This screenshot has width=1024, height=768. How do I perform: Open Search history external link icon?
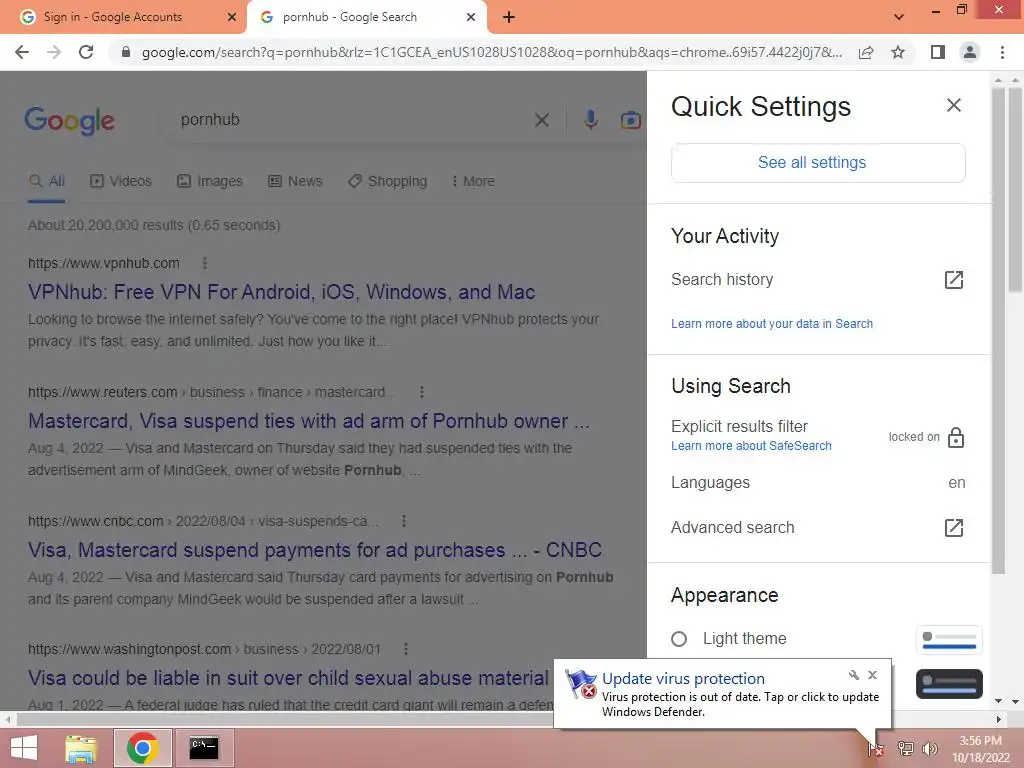[x=953, y=280]
